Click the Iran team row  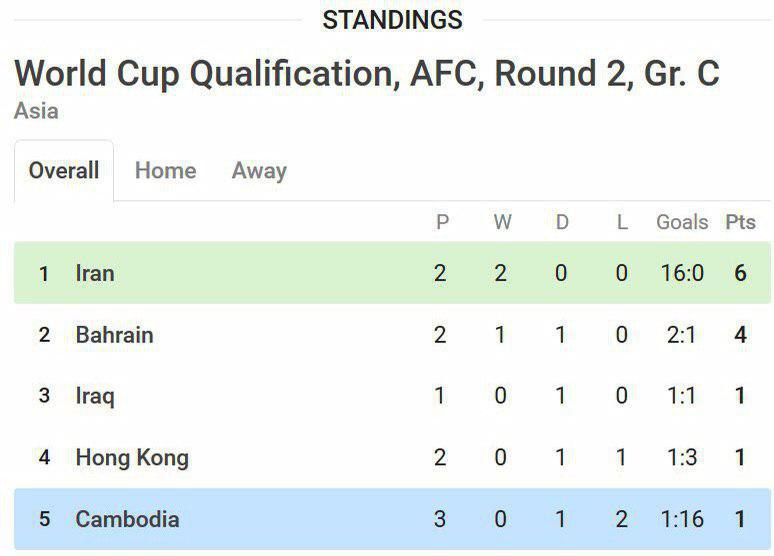[x=95, y=273]
